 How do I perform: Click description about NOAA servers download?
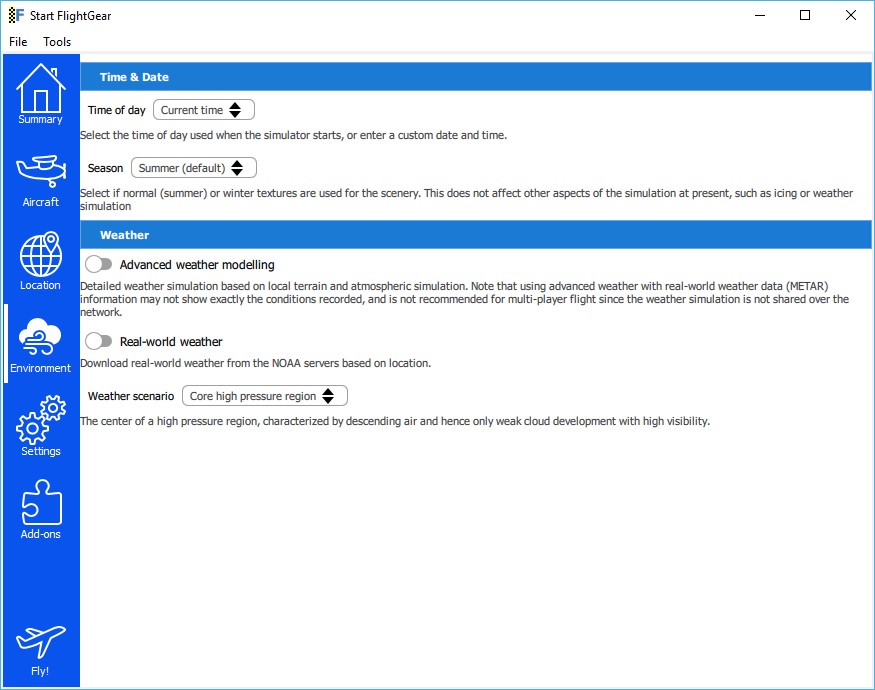256,363
